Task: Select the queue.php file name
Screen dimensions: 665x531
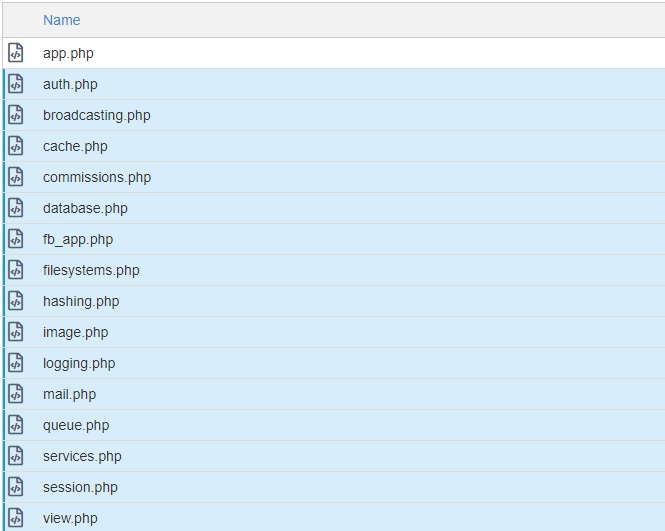Action: [x=75, y=425]
